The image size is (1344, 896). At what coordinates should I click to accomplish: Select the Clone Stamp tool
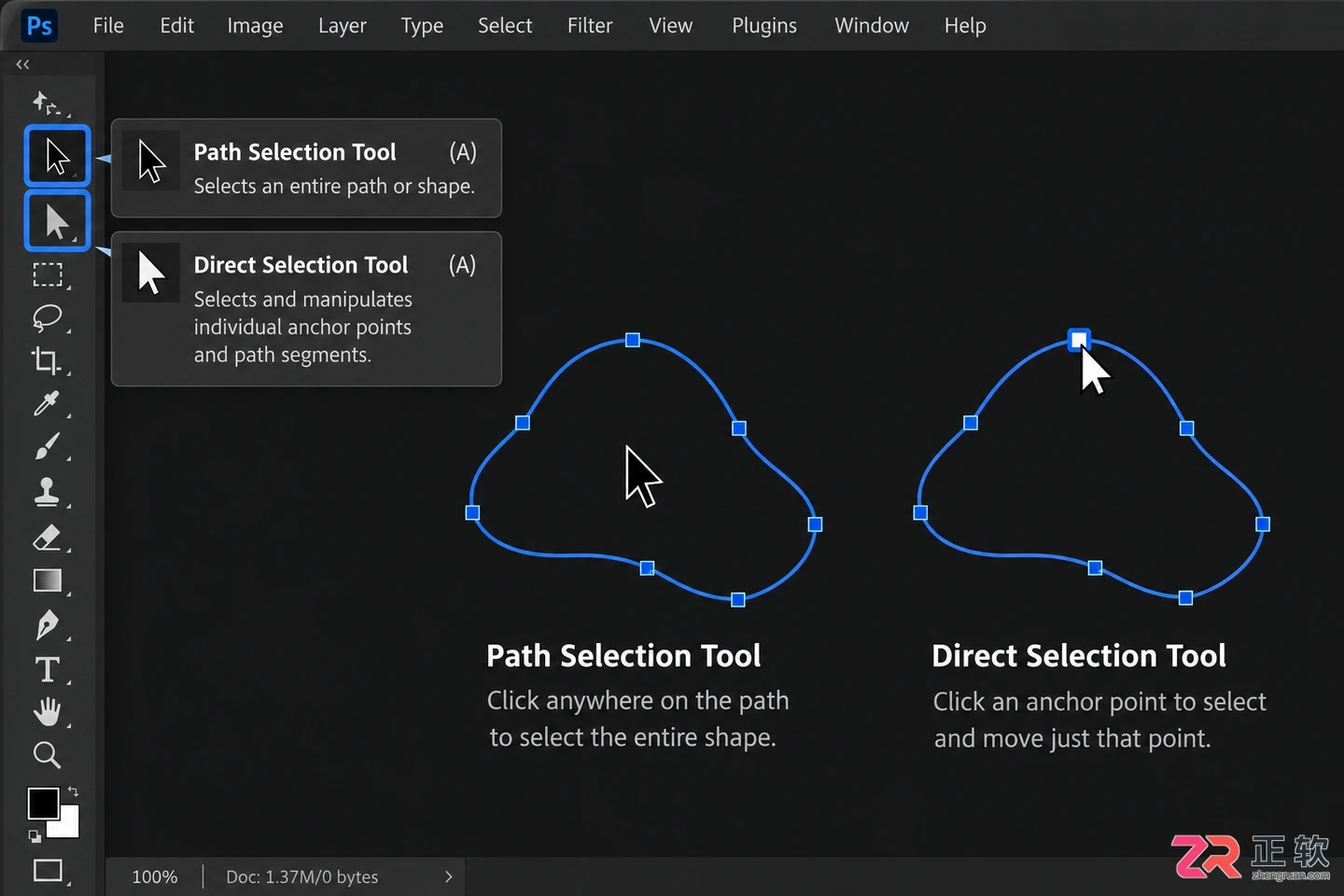(x=47, y=491)
